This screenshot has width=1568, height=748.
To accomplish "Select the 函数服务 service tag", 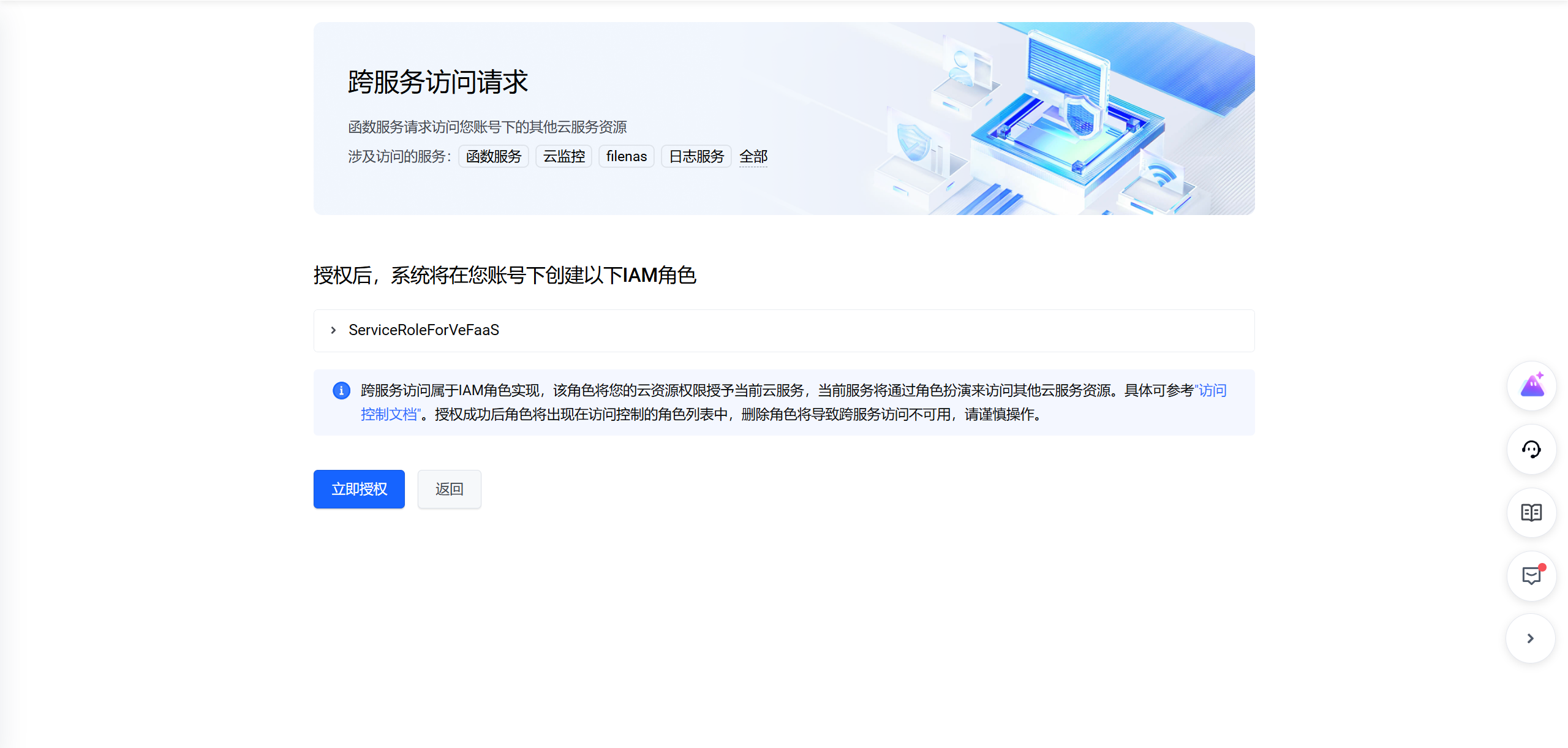I will coord(493,156).
